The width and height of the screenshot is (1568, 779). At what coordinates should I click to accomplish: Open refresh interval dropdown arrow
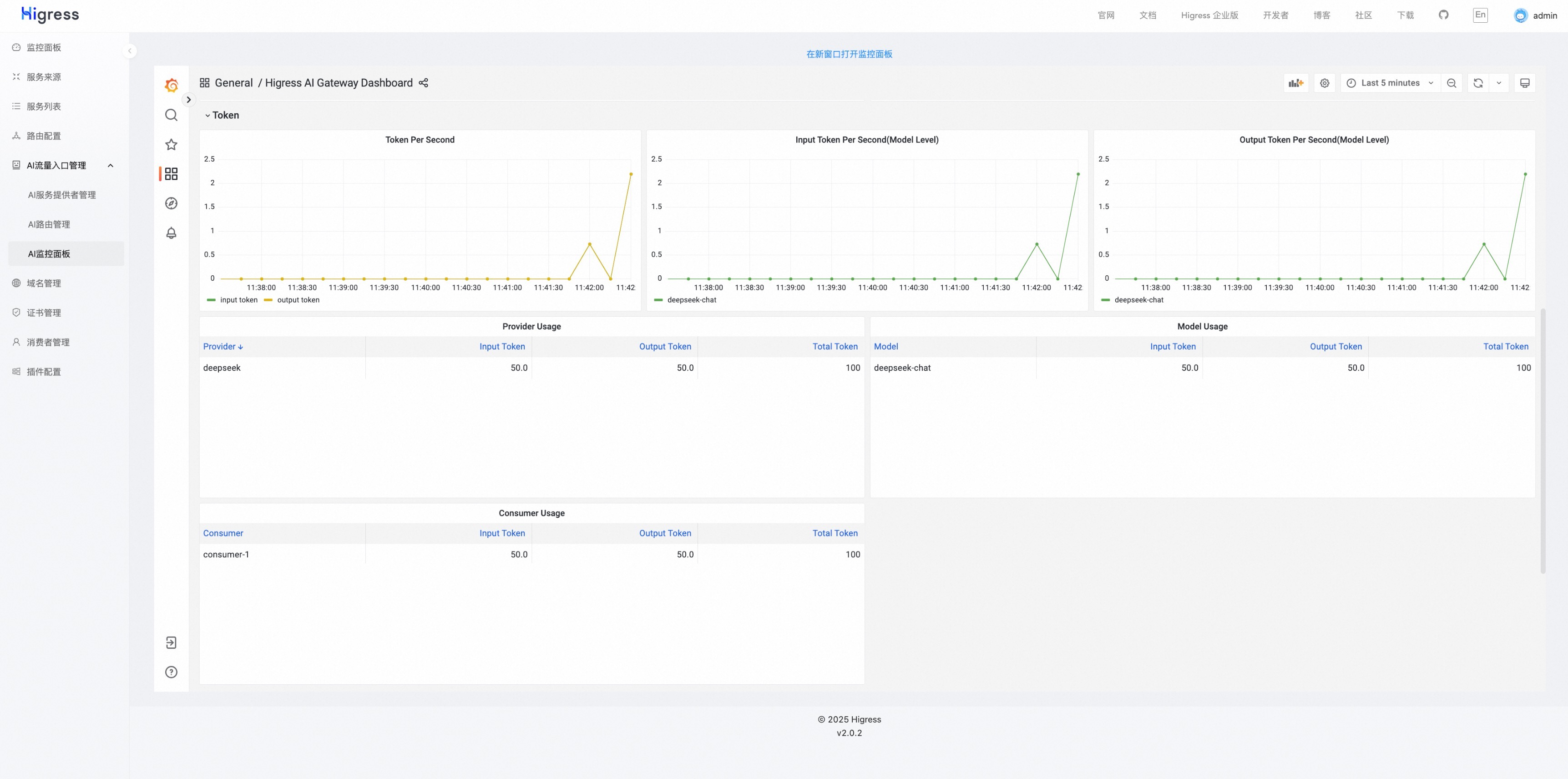point(1498,83)
